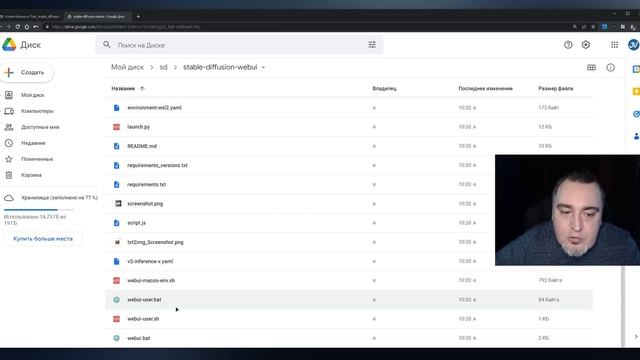Collapse the side panel chevron
Viewport: 640px width, 360px height.
click(636, 337)
